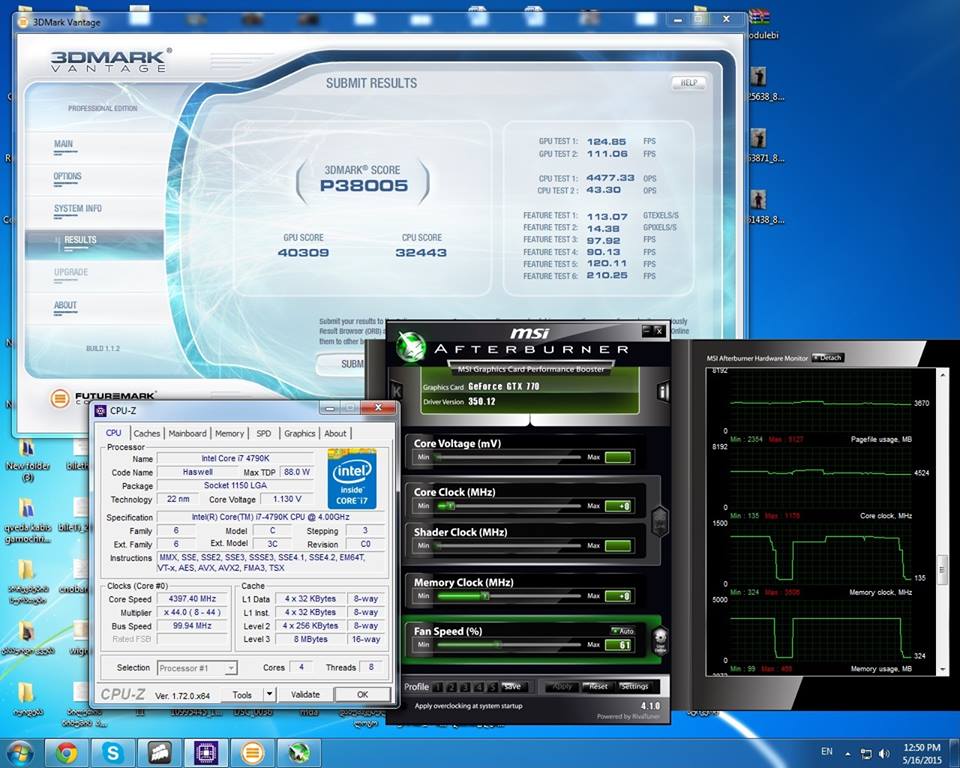The width and height of the screenshot is (960, 768).
Task: Open Skype from the taskbar
Action: tap(113, 752)
